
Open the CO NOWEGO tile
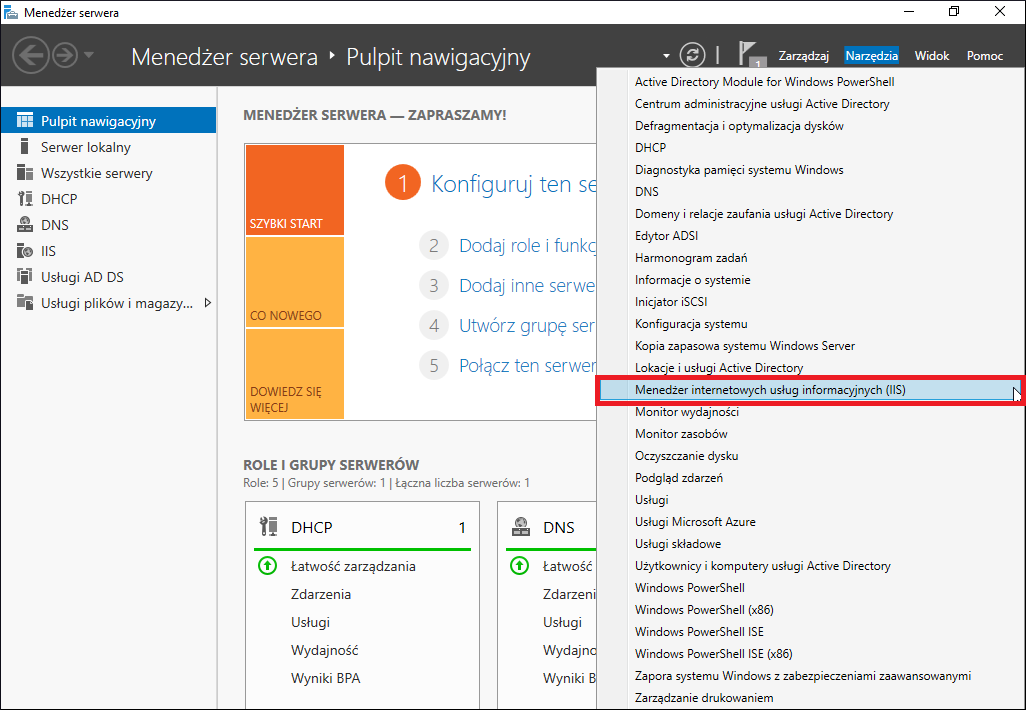click(295, 282)
